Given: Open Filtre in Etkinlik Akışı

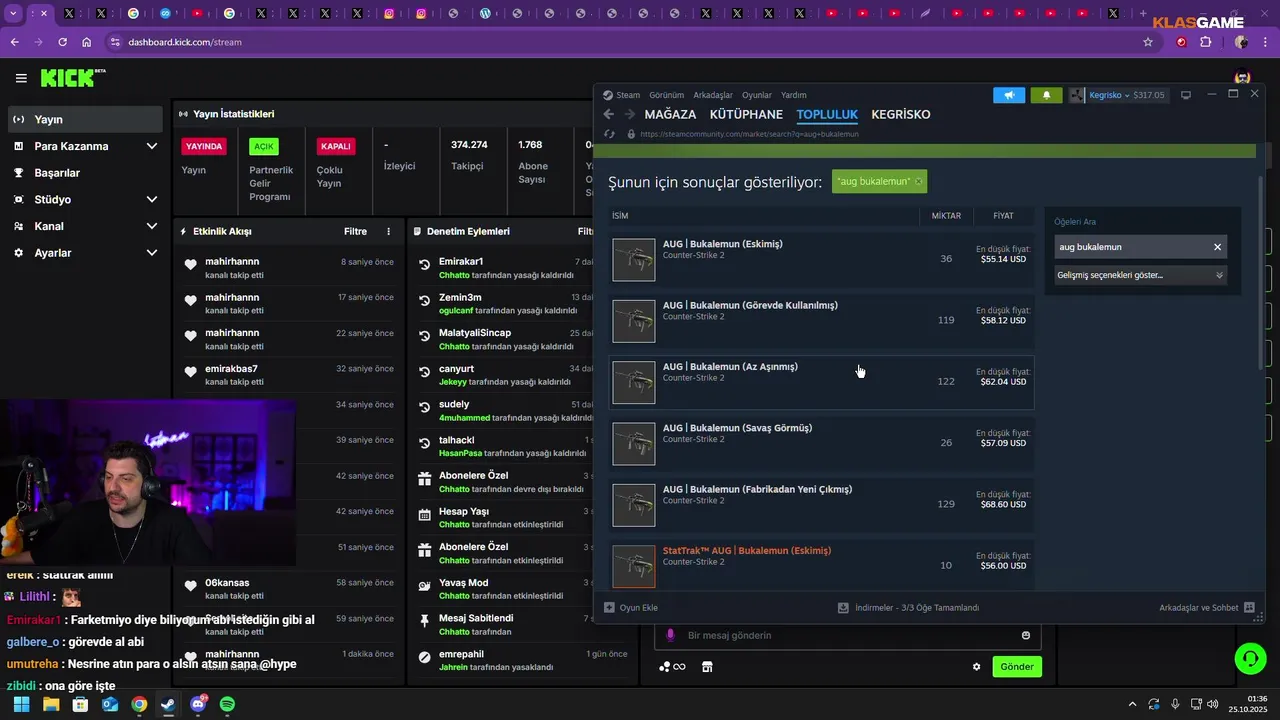Looking at the screenshot, I should [x=355, y=231].
